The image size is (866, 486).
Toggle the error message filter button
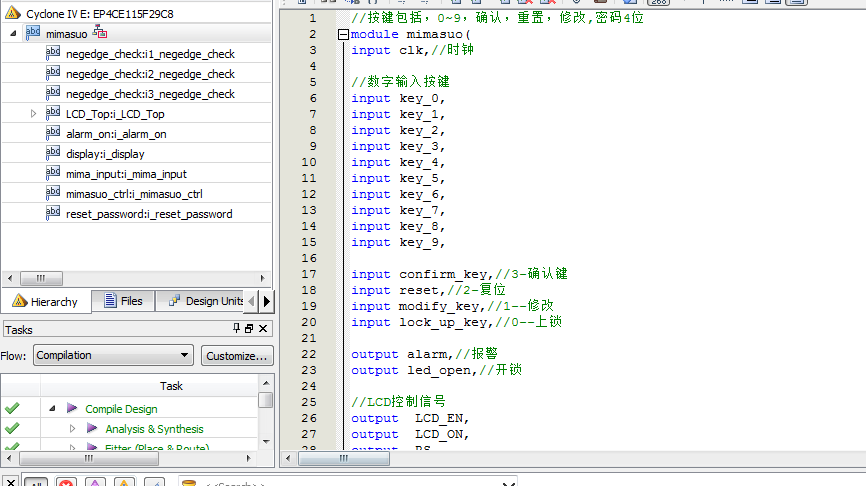point(67,482)
